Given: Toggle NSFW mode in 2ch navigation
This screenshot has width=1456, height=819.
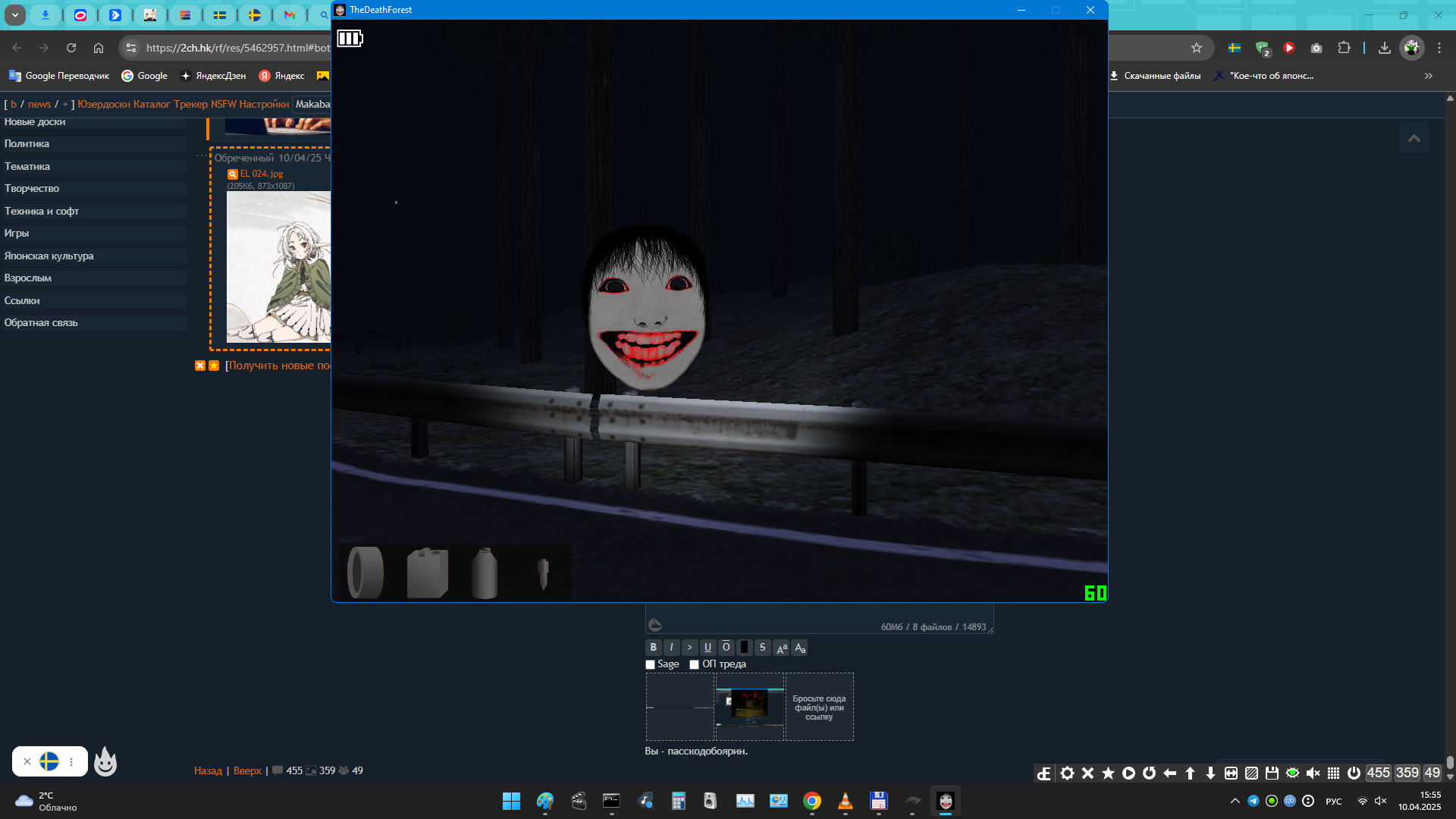Looking at the screenshot, I should (224, 104).
